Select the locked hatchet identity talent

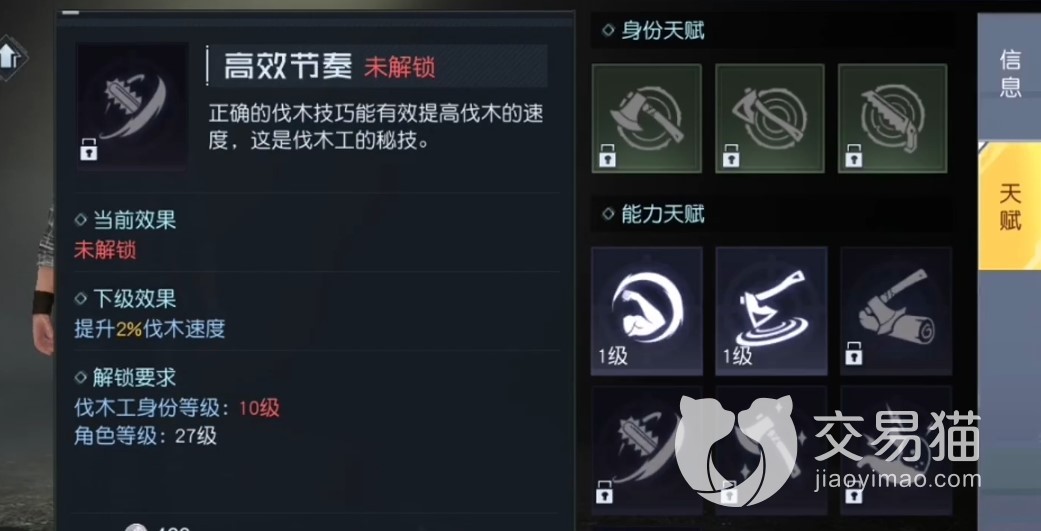[x=770, y=118]
